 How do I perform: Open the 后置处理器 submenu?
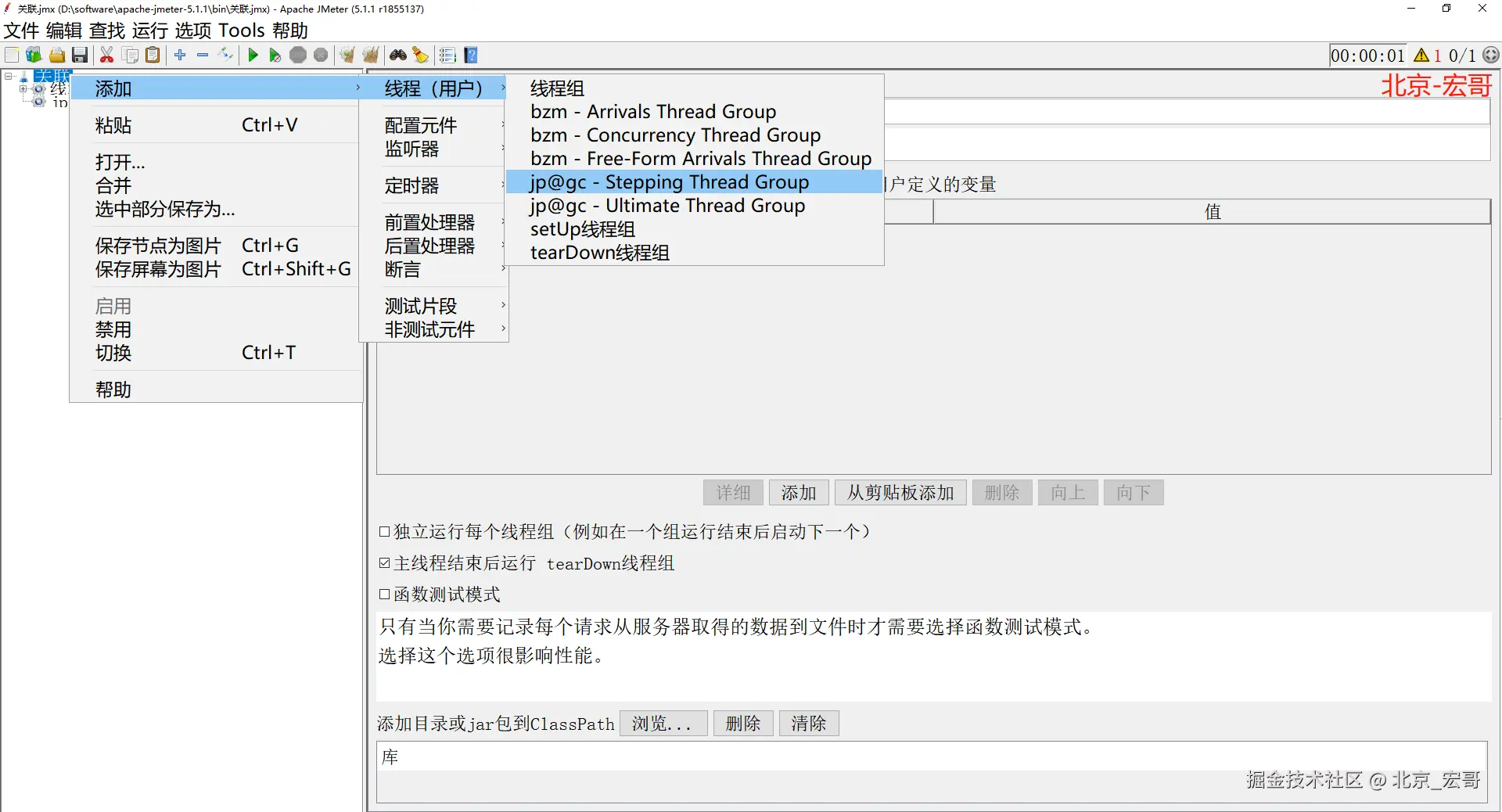coord(433,246)
